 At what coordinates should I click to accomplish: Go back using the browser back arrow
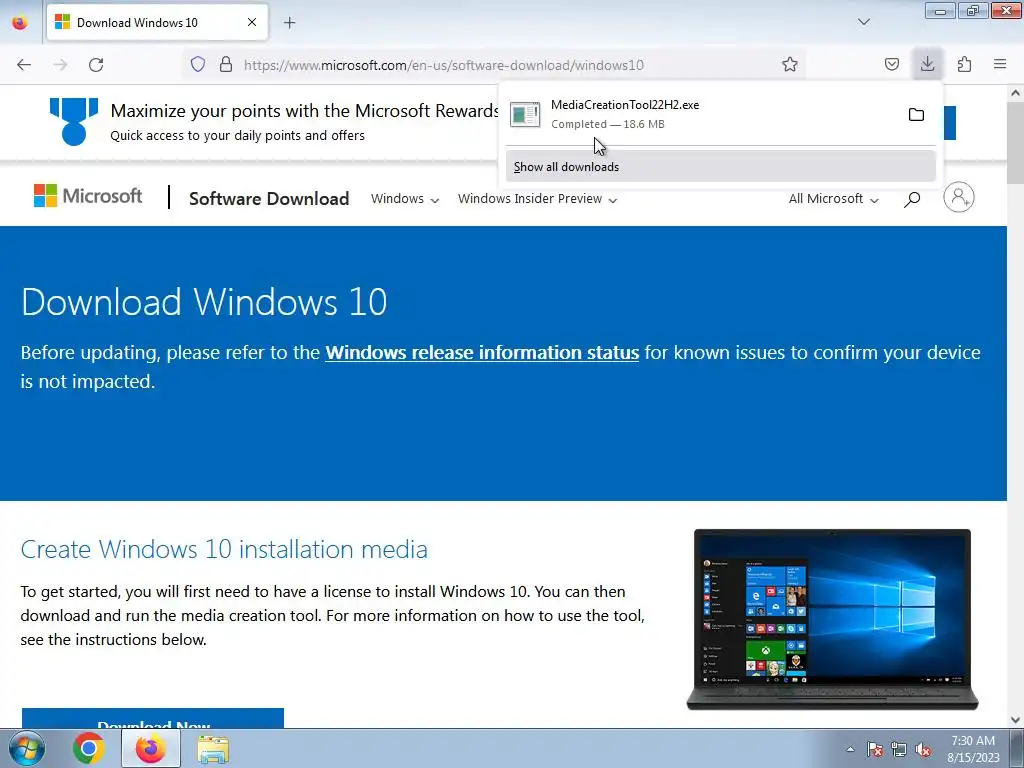[x=24, y=65]
